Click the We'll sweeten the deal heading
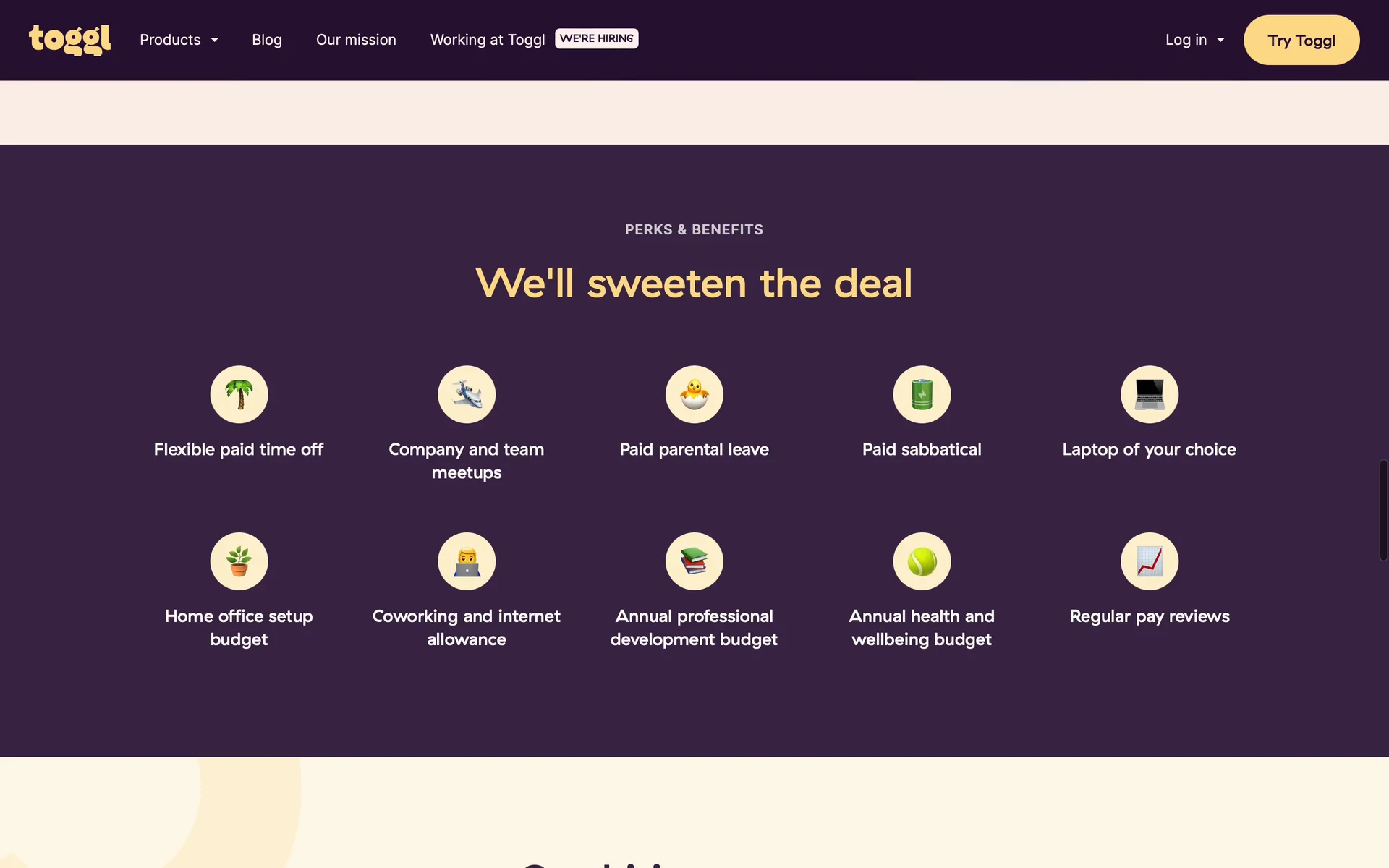The width and height of the screenshot is (1389, 868). tap(694, 283)
